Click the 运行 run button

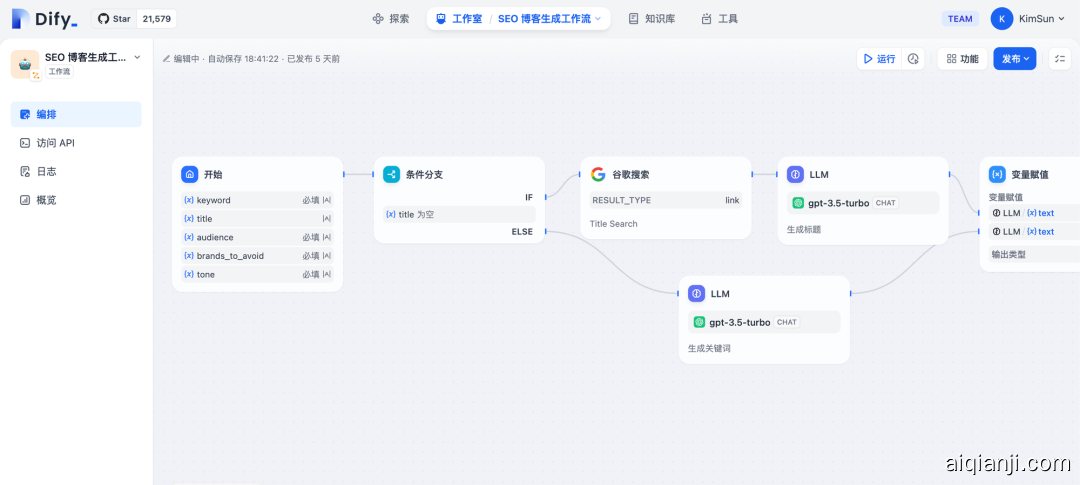(x=879, y=59)
